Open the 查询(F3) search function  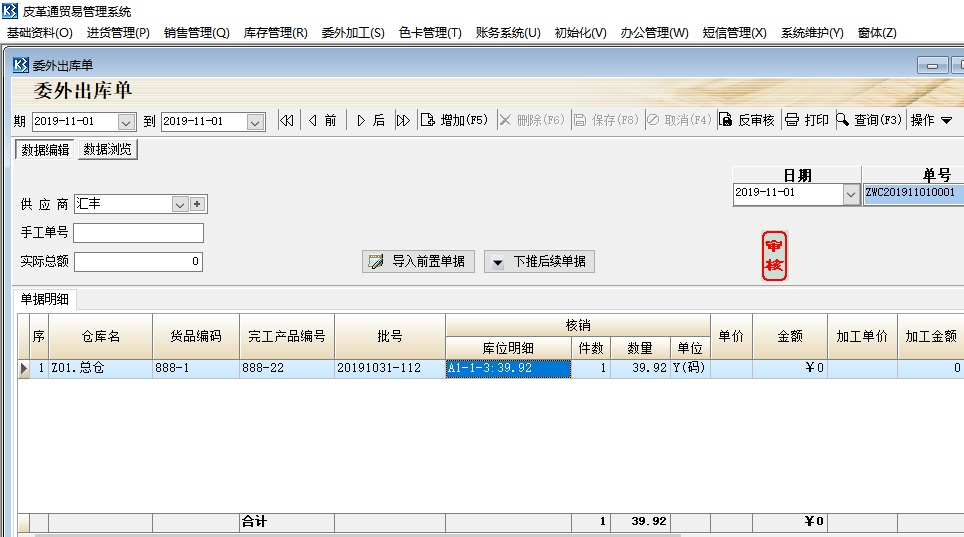coord(869,120)
